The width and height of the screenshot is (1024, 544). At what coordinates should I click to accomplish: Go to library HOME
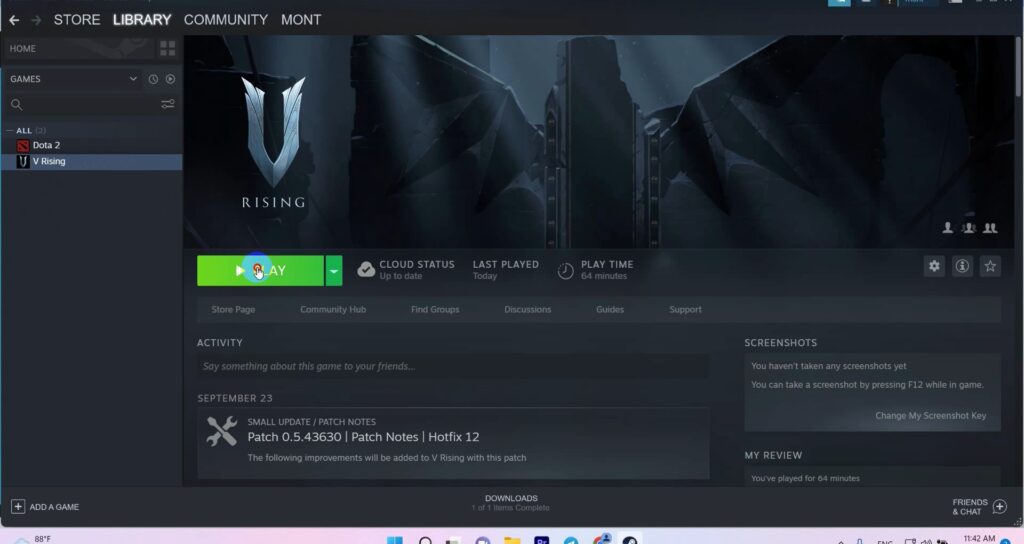[x=23, y=48]
